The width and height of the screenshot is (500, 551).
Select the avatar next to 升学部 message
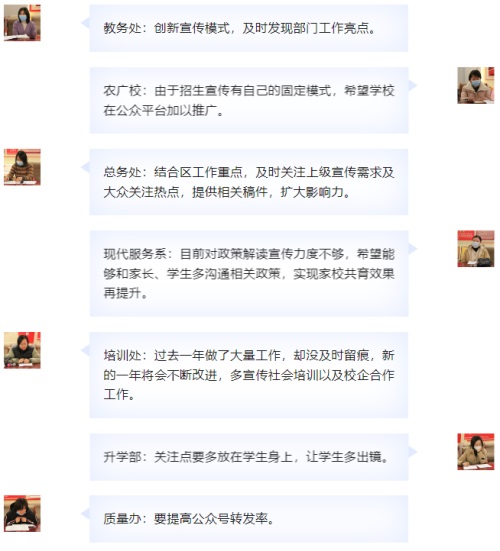point(476,452)
